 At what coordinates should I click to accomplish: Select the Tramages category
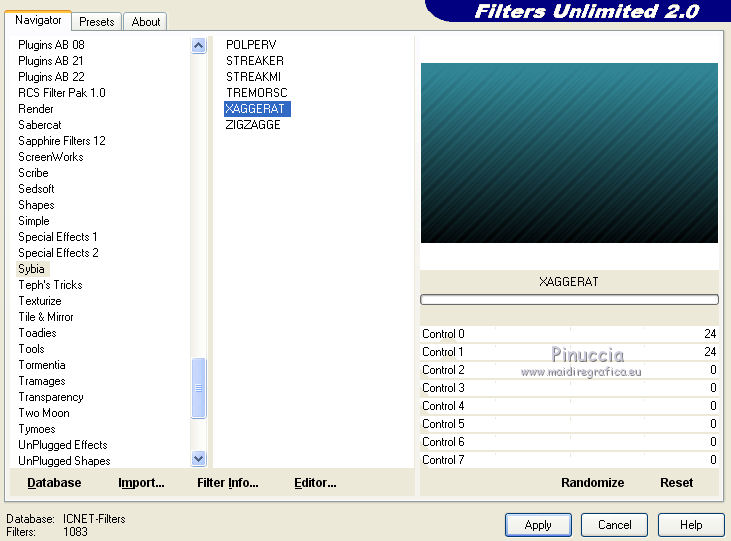tap(41, 381)
